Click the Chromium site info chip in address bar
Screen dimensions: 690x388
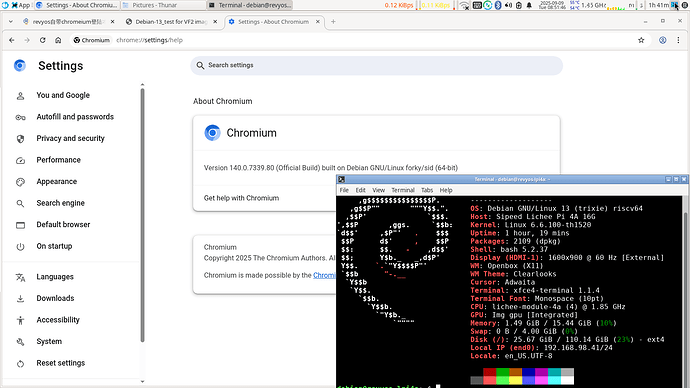92,40
